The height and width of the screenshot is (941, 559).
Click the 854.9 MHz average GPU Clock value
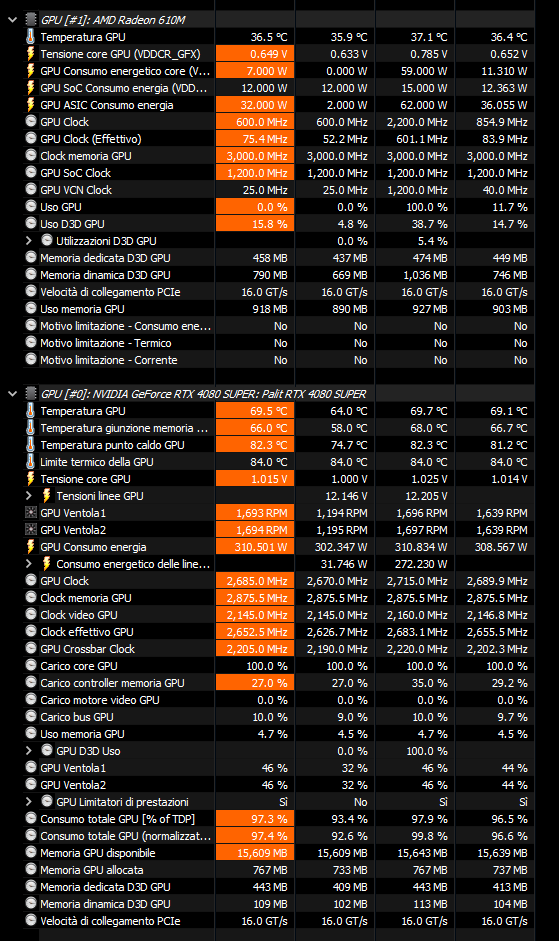click(x=501, y=122)
